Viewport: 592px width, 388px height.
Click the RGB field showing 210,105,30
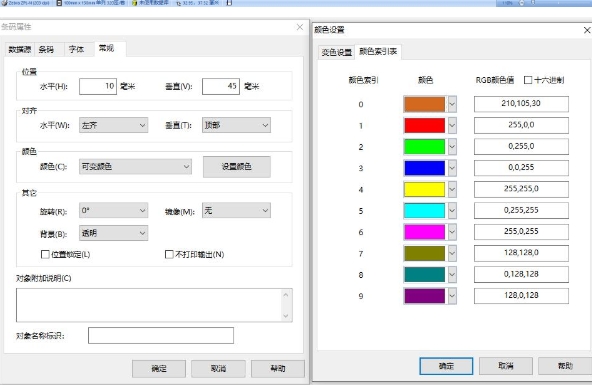521,104
